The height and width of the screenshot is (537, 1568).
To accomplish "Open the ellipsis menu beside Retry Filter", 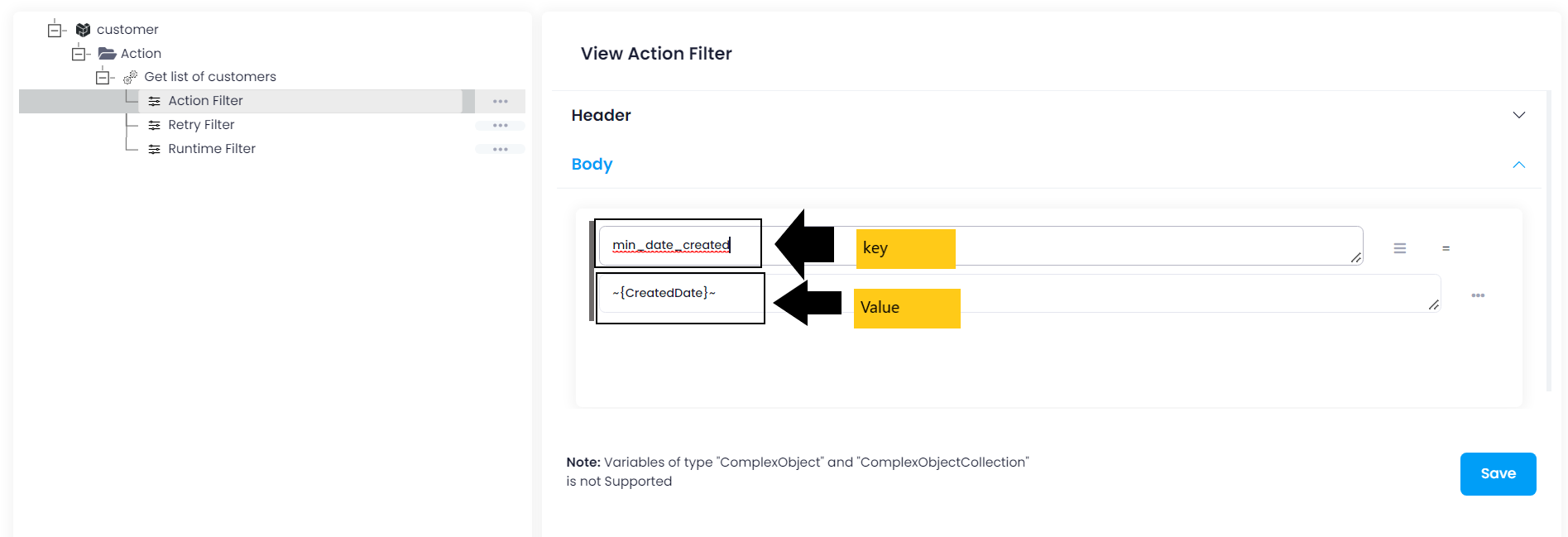I will click(500, 125).
